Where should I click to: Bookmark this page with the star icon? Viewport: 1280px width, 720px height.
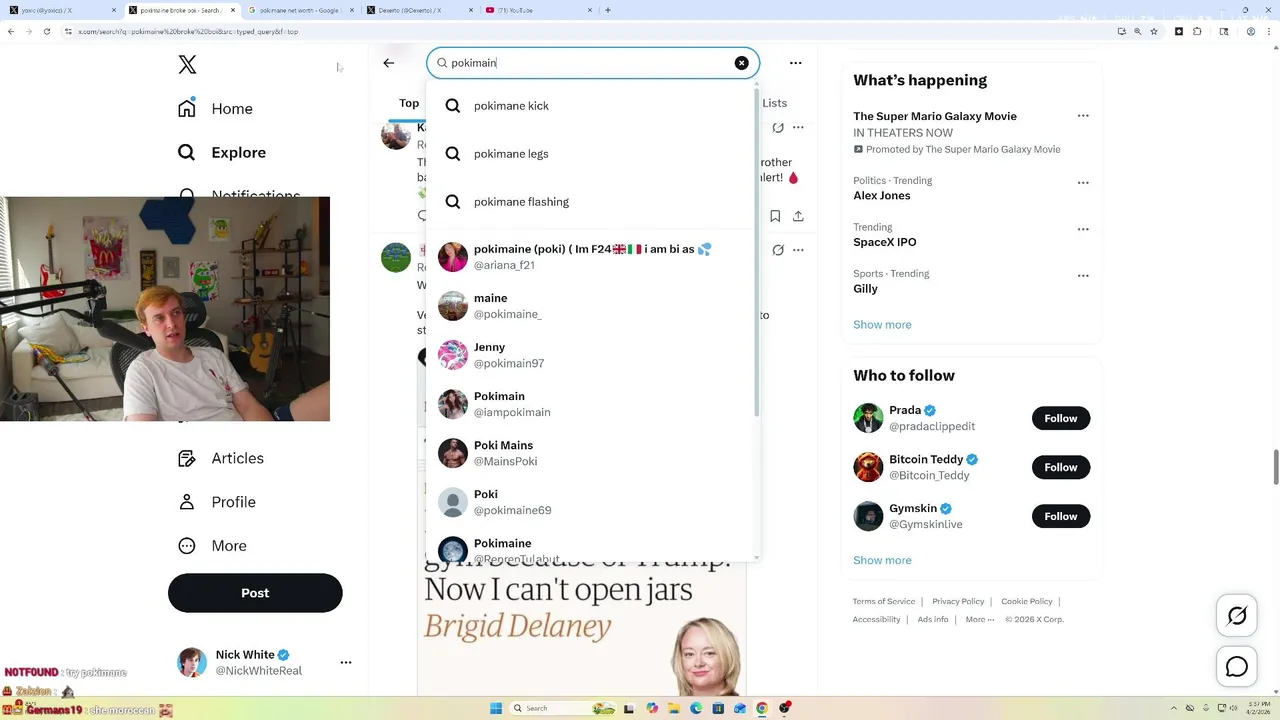pyautogui.click(x=1154, y=31)
